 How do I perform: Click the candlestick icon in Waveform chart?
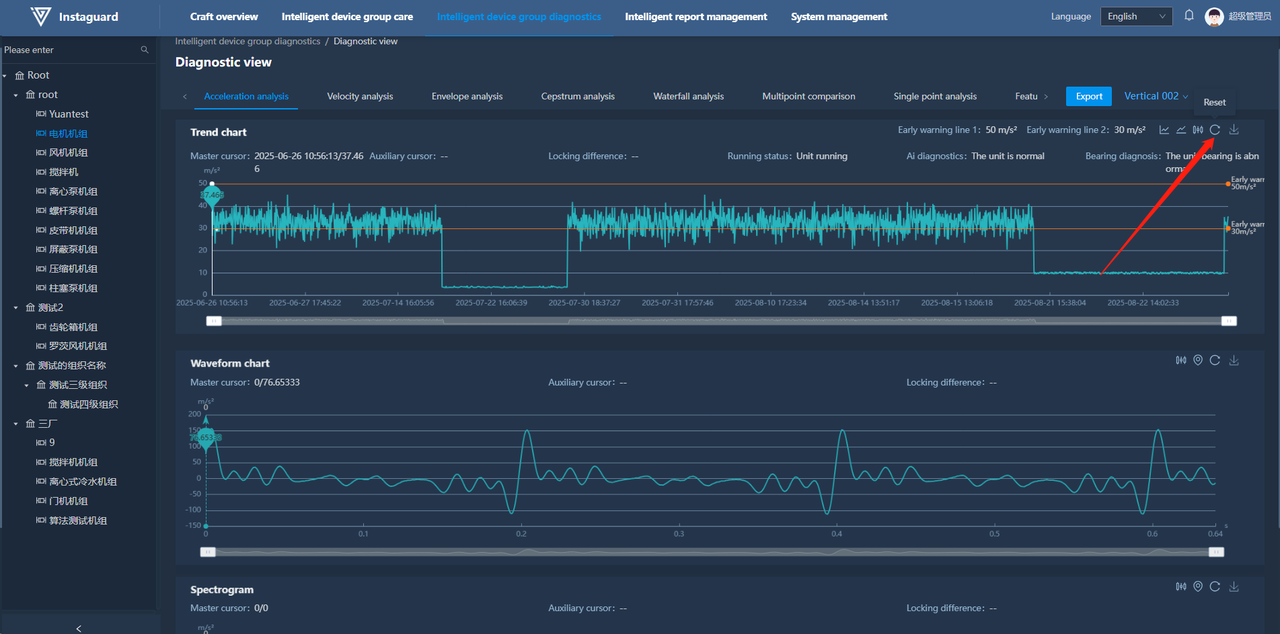coord(1181,361)
